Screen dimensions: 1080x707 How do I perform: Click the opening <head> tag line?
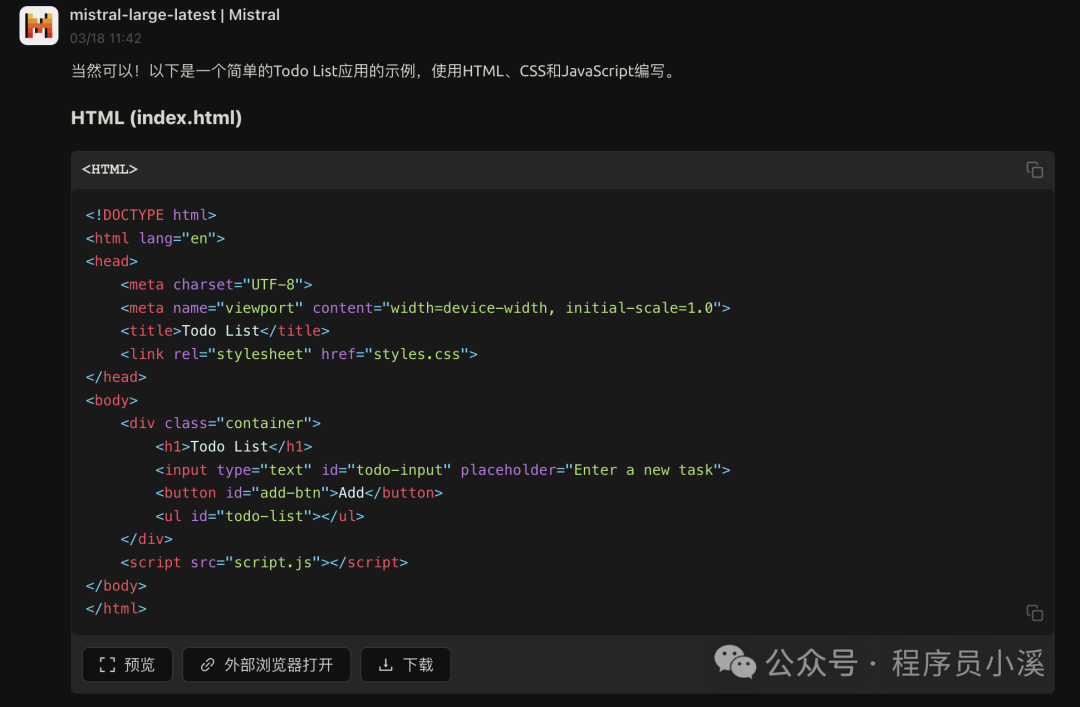[x=112, y=261]
